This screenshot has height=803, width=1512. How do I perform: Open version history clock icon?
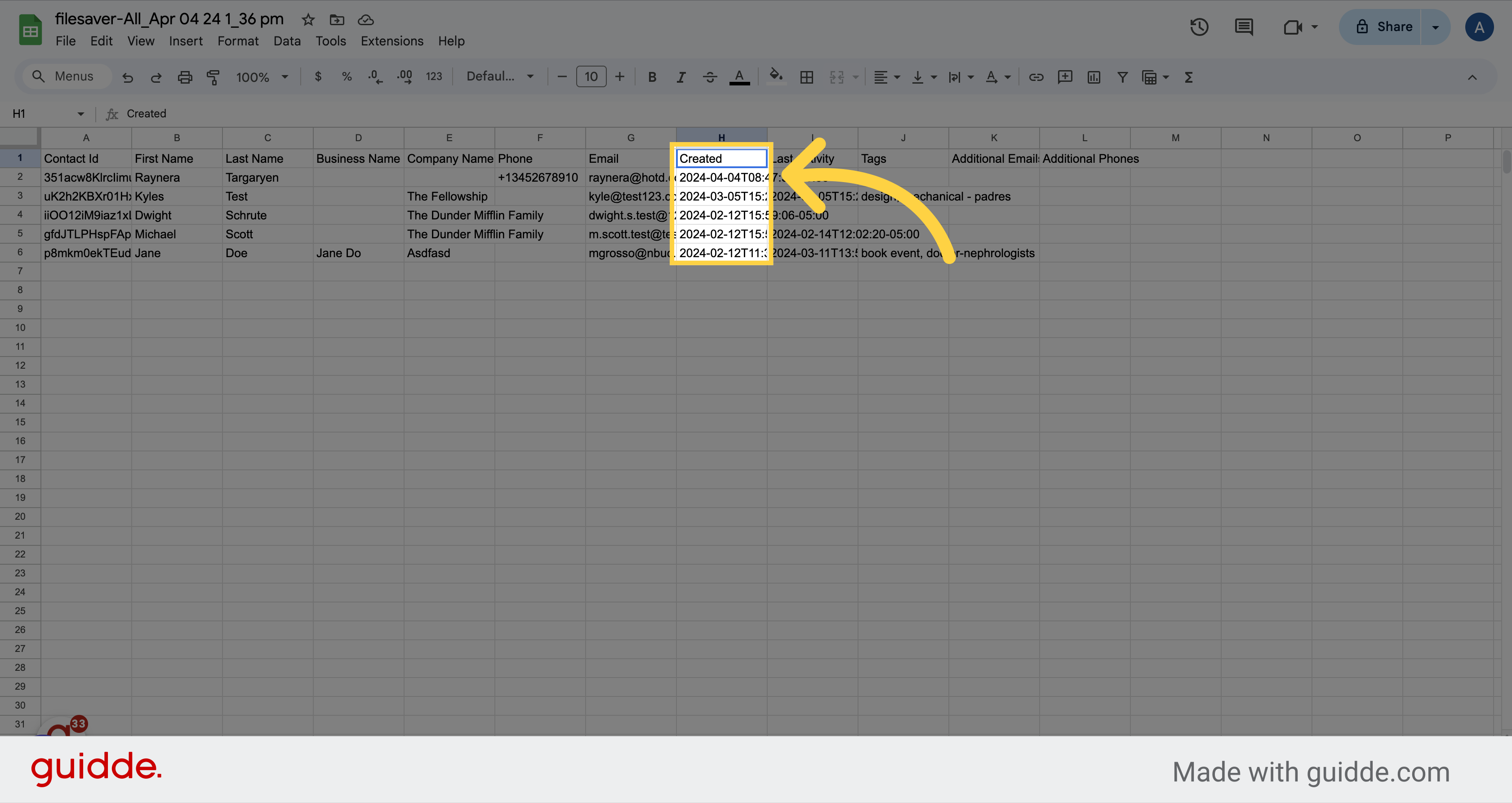[x=1199, y=27]
